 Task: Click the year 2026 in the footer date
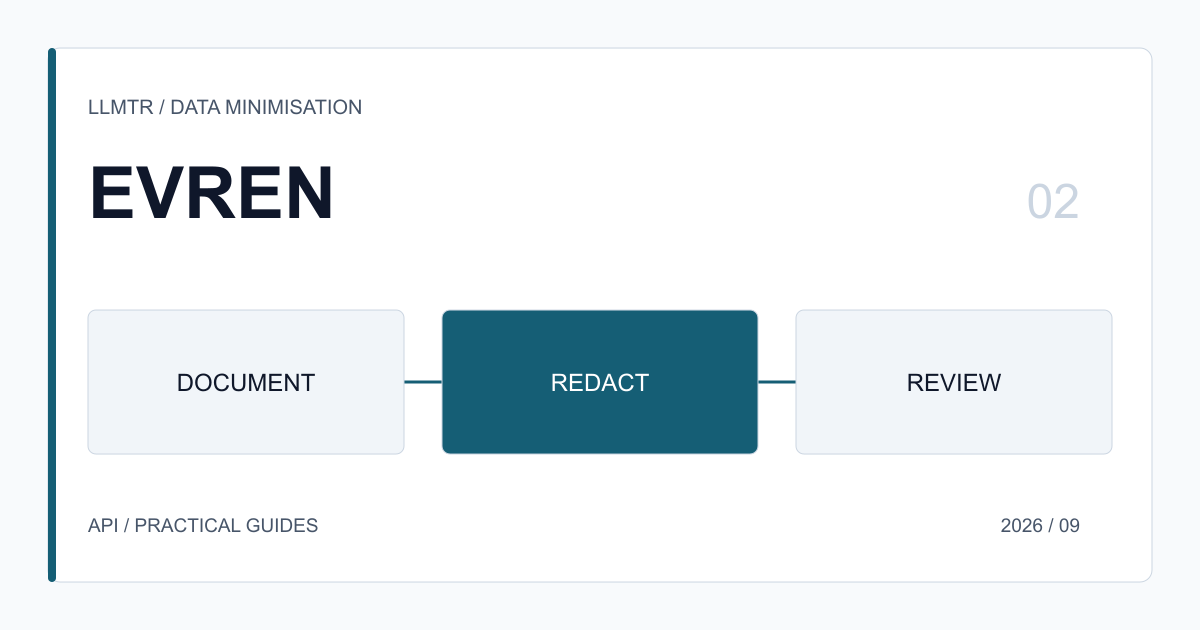tap(1022, 525)
